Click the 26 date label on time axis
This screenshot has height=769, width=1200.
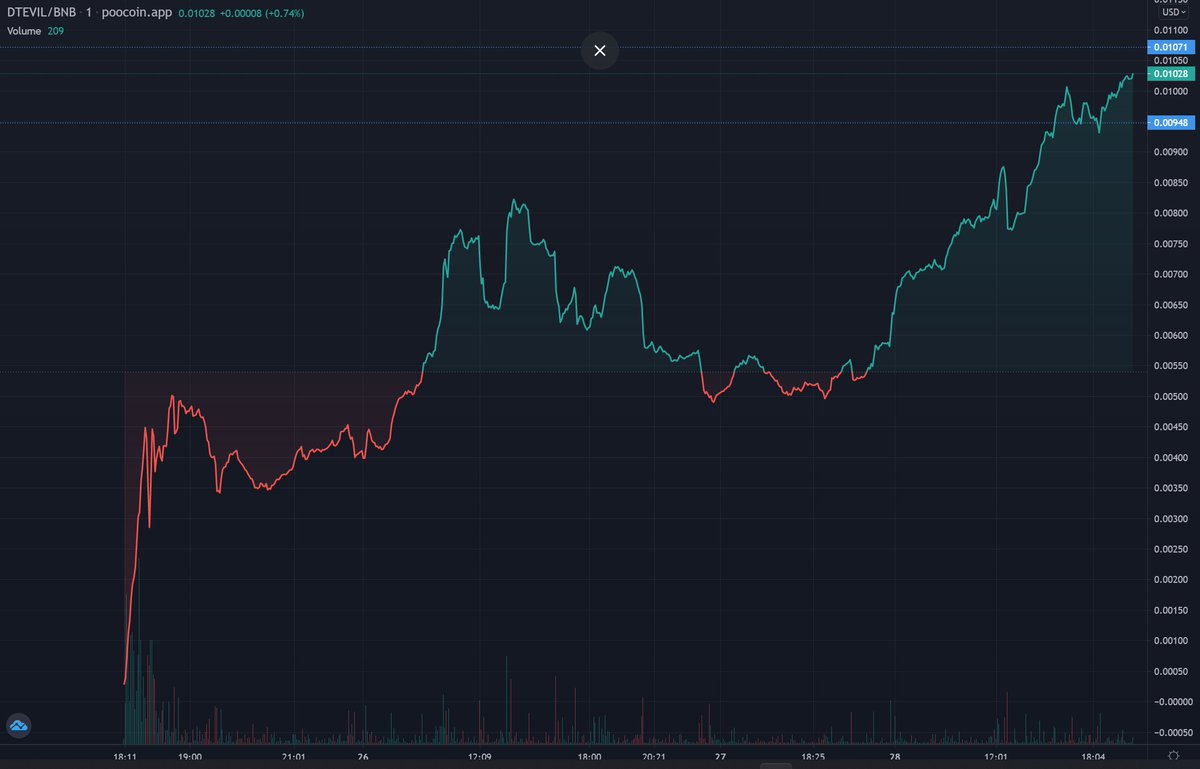(x=361, y=757)
